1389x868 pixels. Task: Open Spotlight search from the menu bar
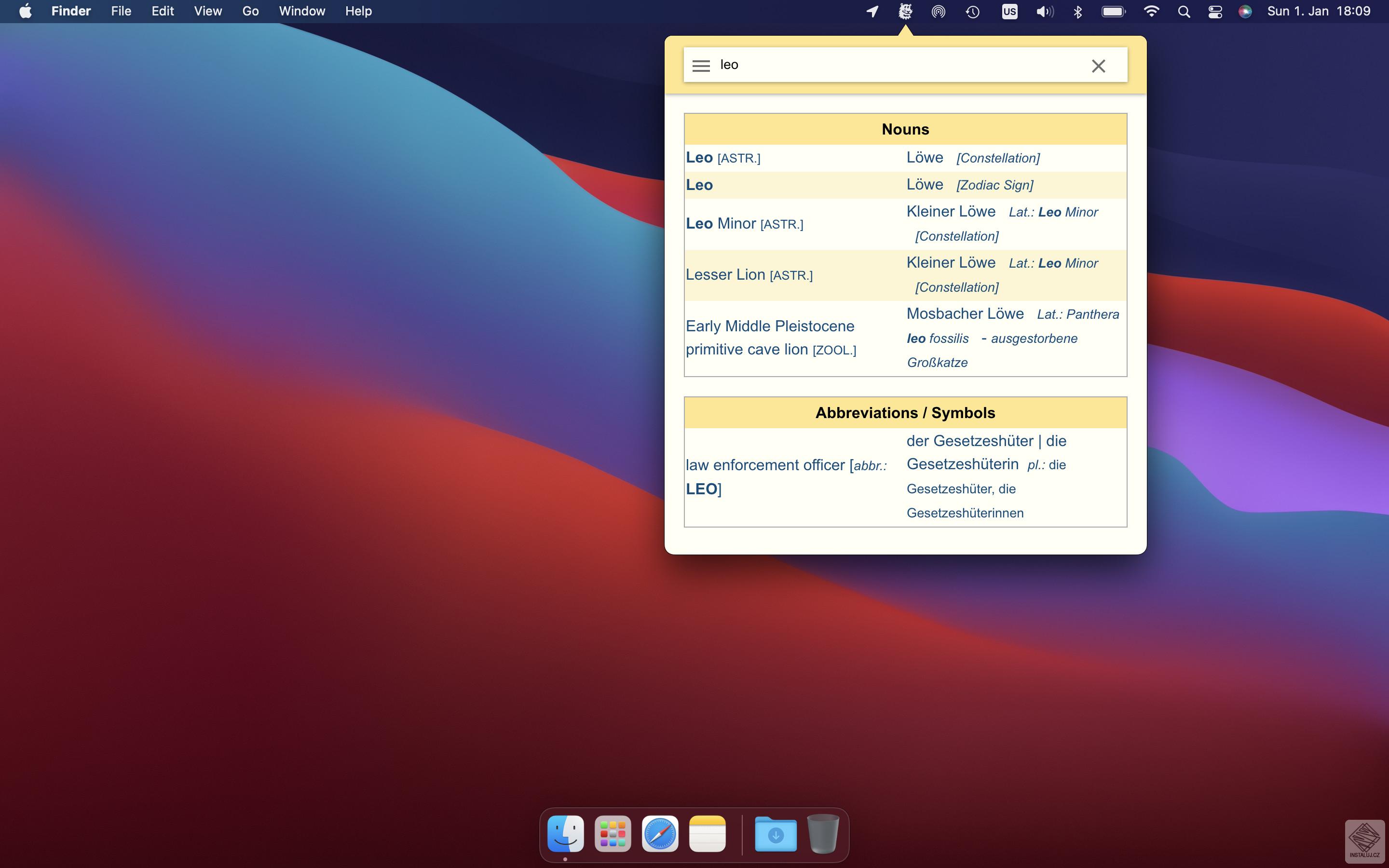(1184, 11)
